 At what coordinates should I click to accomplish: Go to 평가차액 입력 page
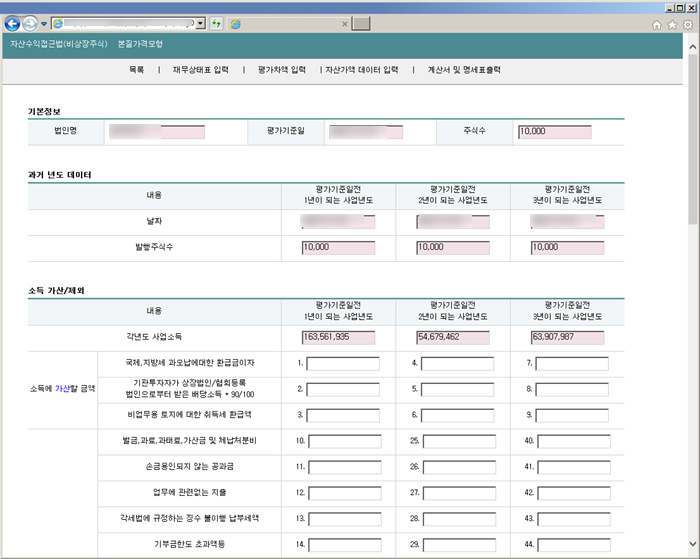282,70
